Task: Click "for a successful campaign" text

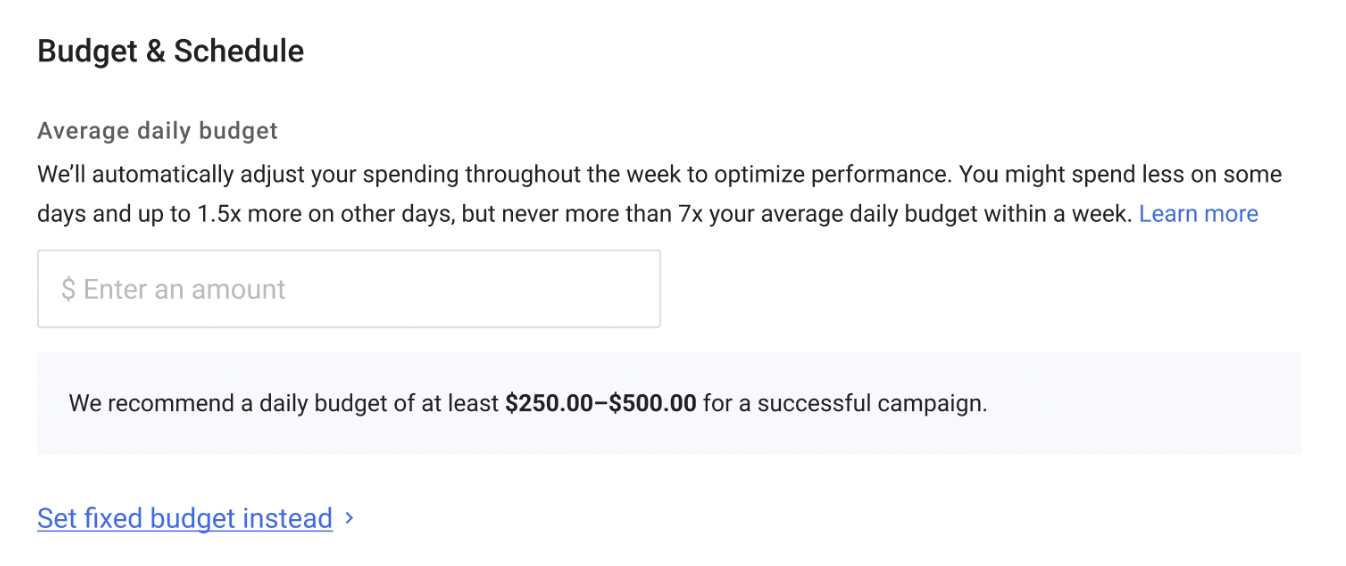Action: click(845, 404)
